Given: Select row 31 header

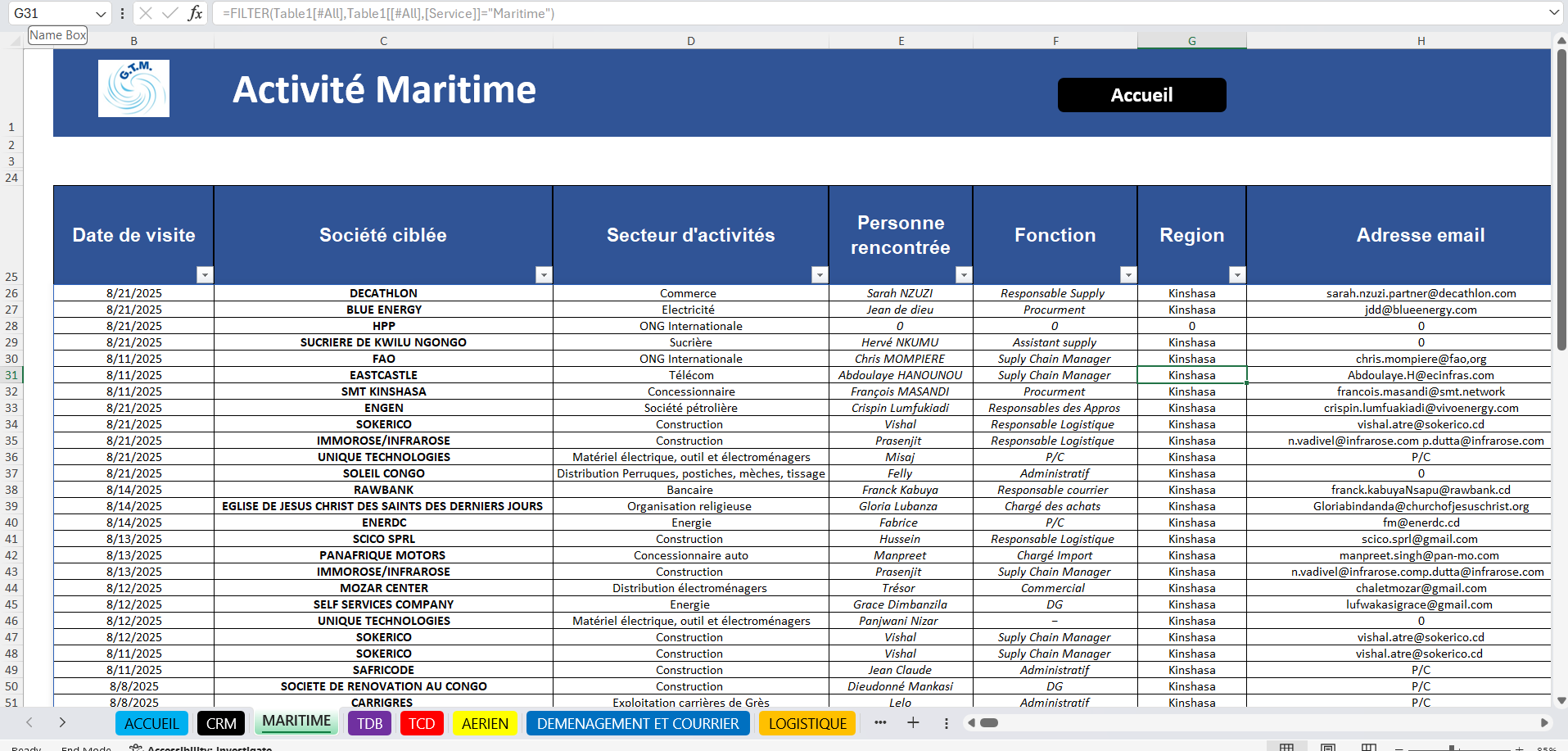Looking at the screenshot, I should [11, 375].
